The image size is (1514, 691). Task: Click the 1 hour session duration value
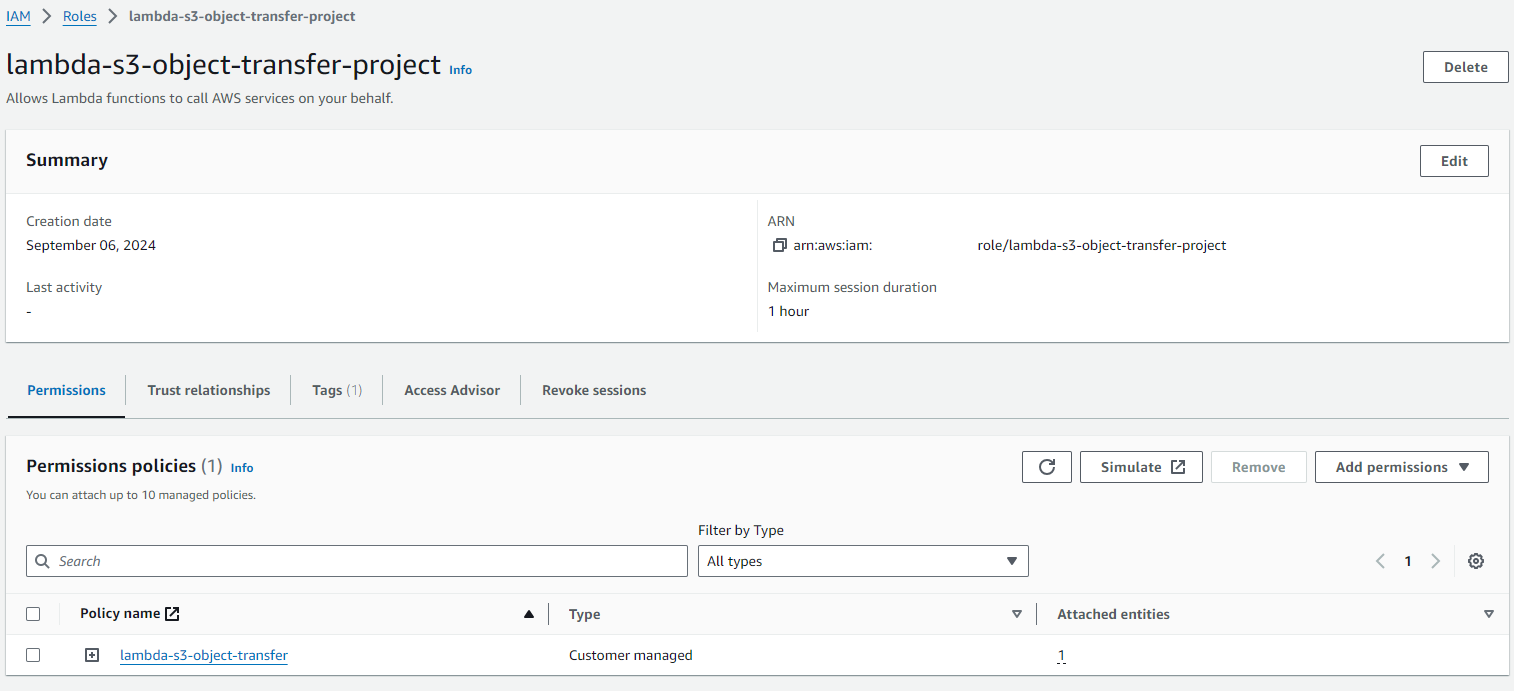point(789,311)
